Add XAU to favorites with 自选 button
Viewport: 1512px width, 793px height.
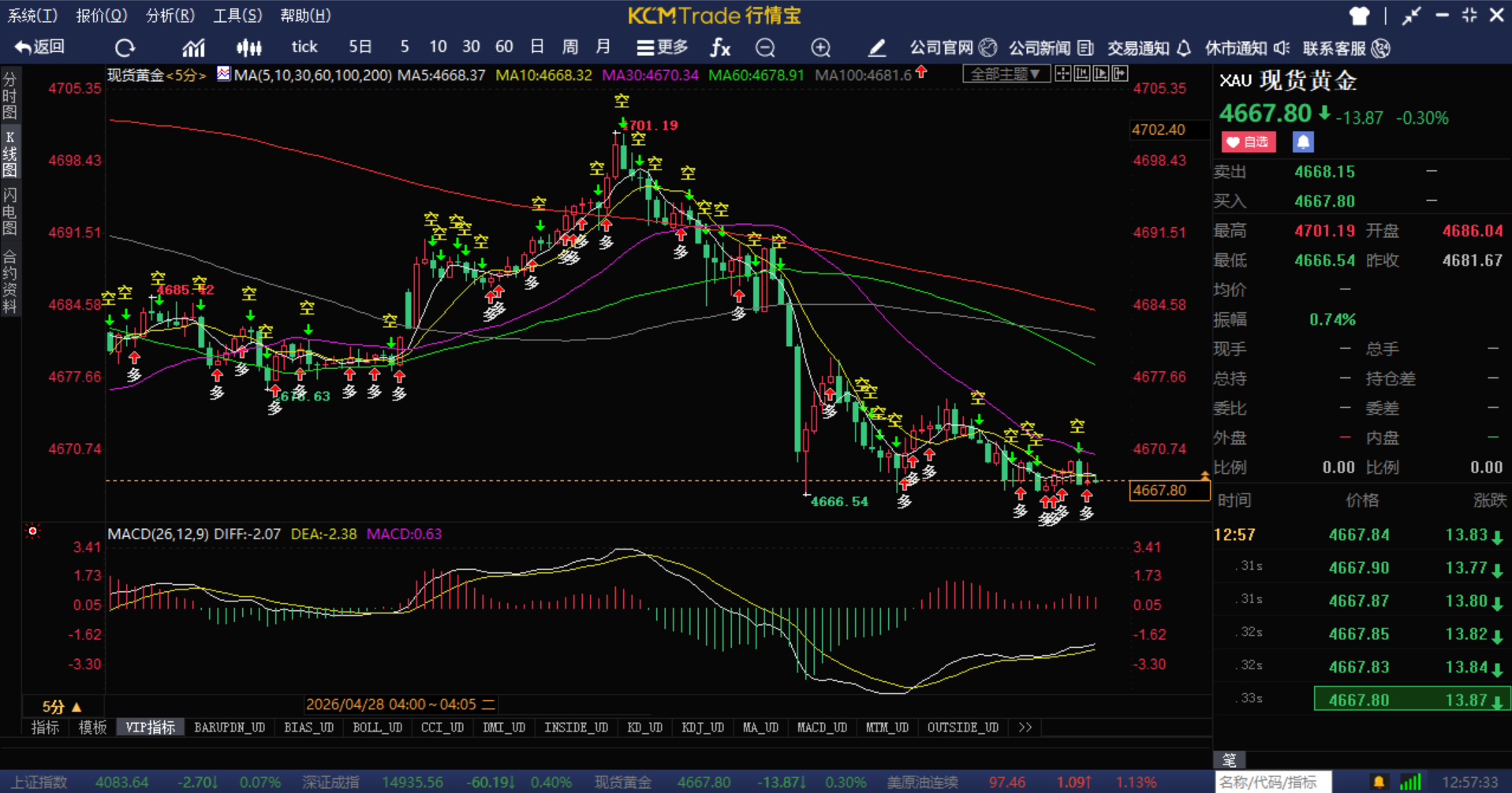click(1249, 142)
